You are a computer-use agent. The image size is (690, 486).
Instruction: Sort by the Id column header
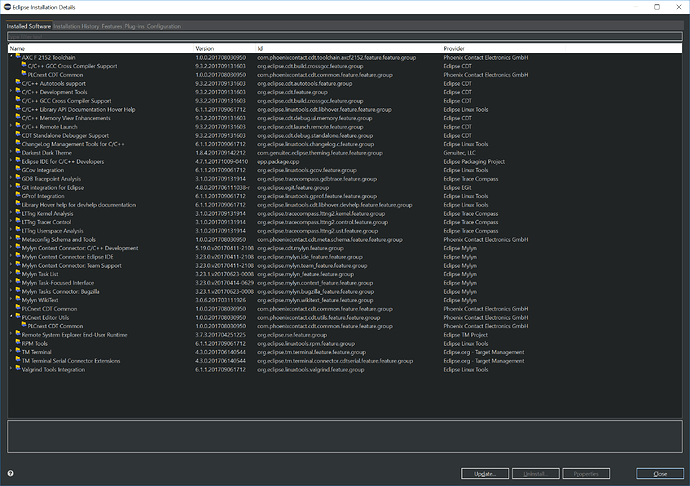(349, 48)
